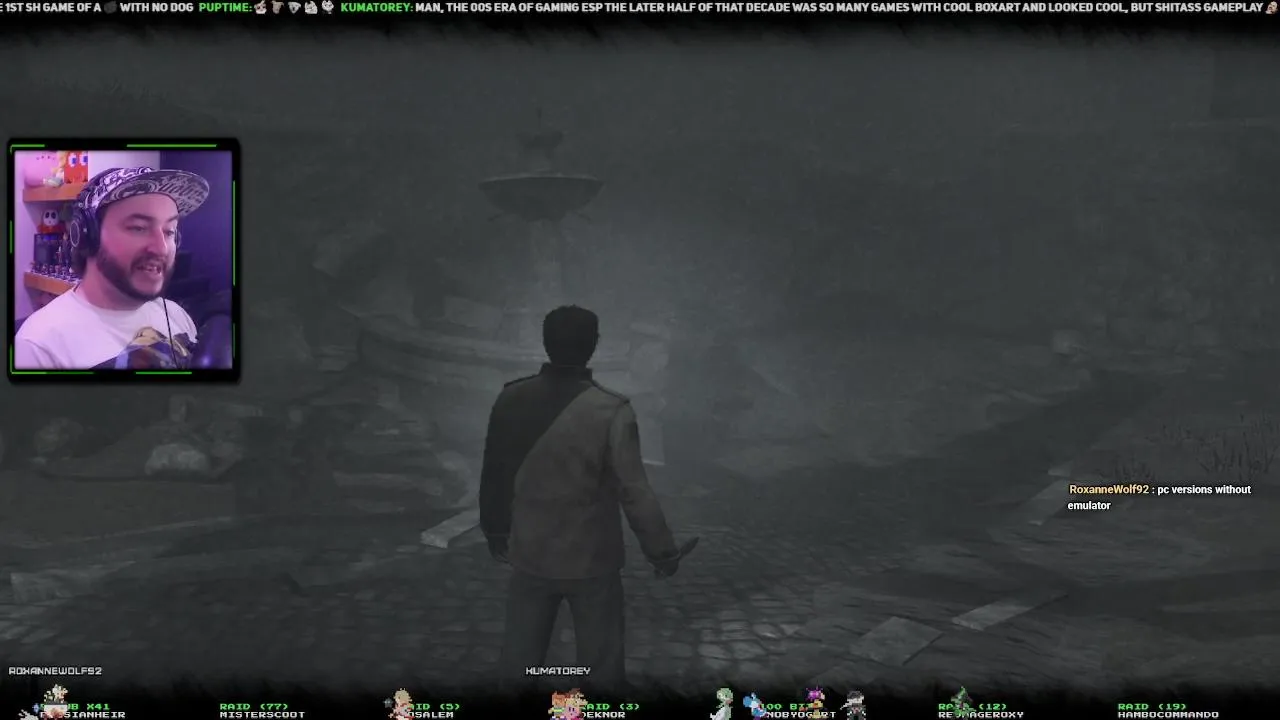Click the 'RAID (19)' alert label
The image size is (1280, 720).
[x=1152, y=706]
